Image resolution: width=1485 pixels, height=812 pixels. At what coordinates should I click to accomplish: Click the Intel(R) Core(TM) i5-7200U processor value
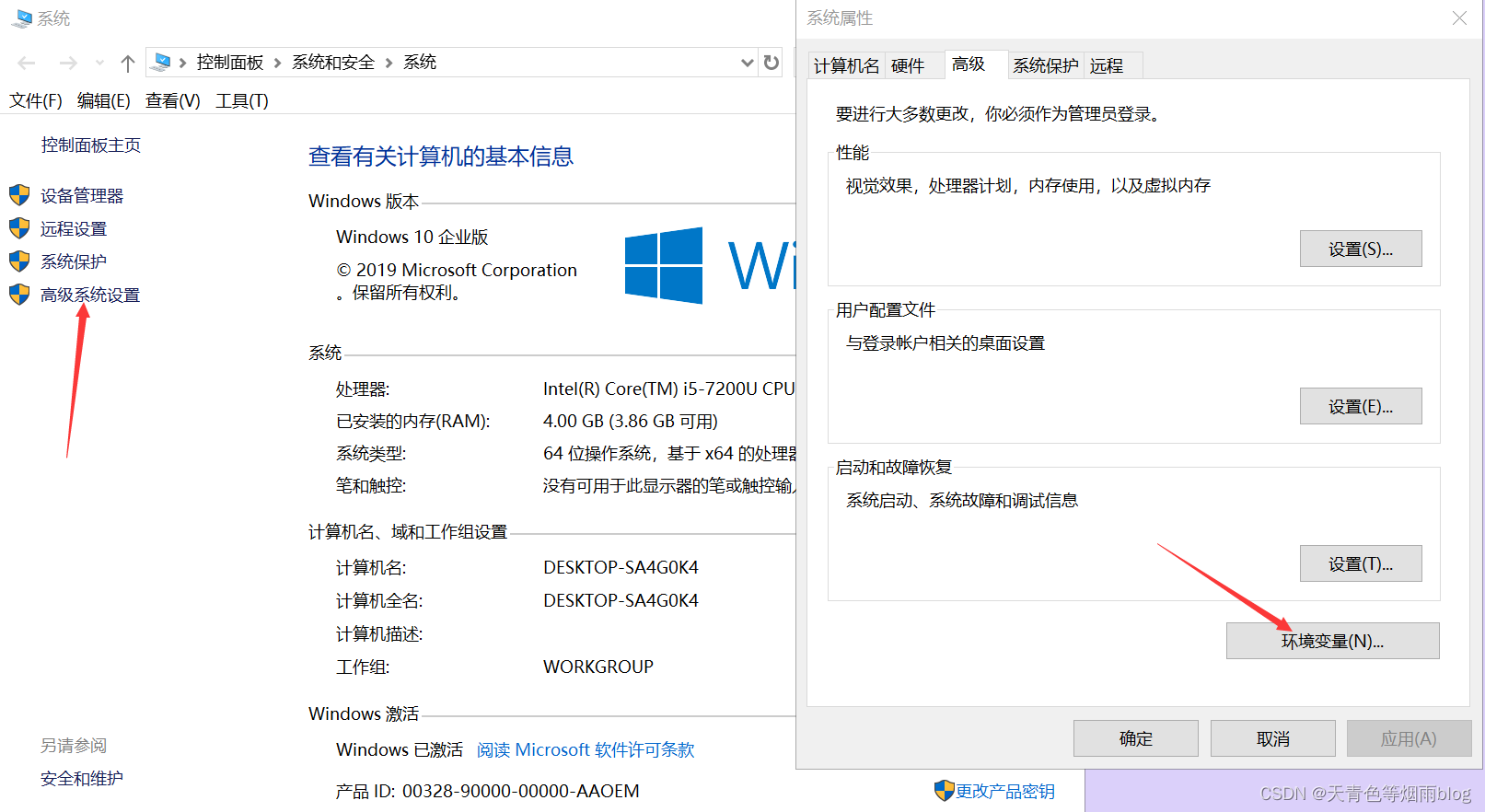point(669,389)
